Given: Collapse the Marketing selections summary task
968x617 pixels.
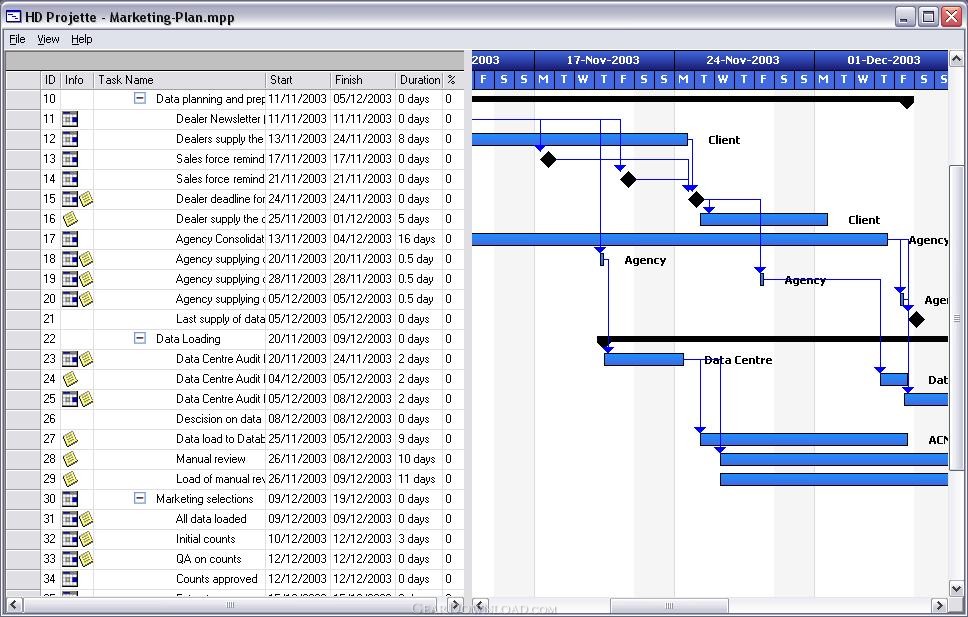Looking at the screenshot, I should pos(140,498).
